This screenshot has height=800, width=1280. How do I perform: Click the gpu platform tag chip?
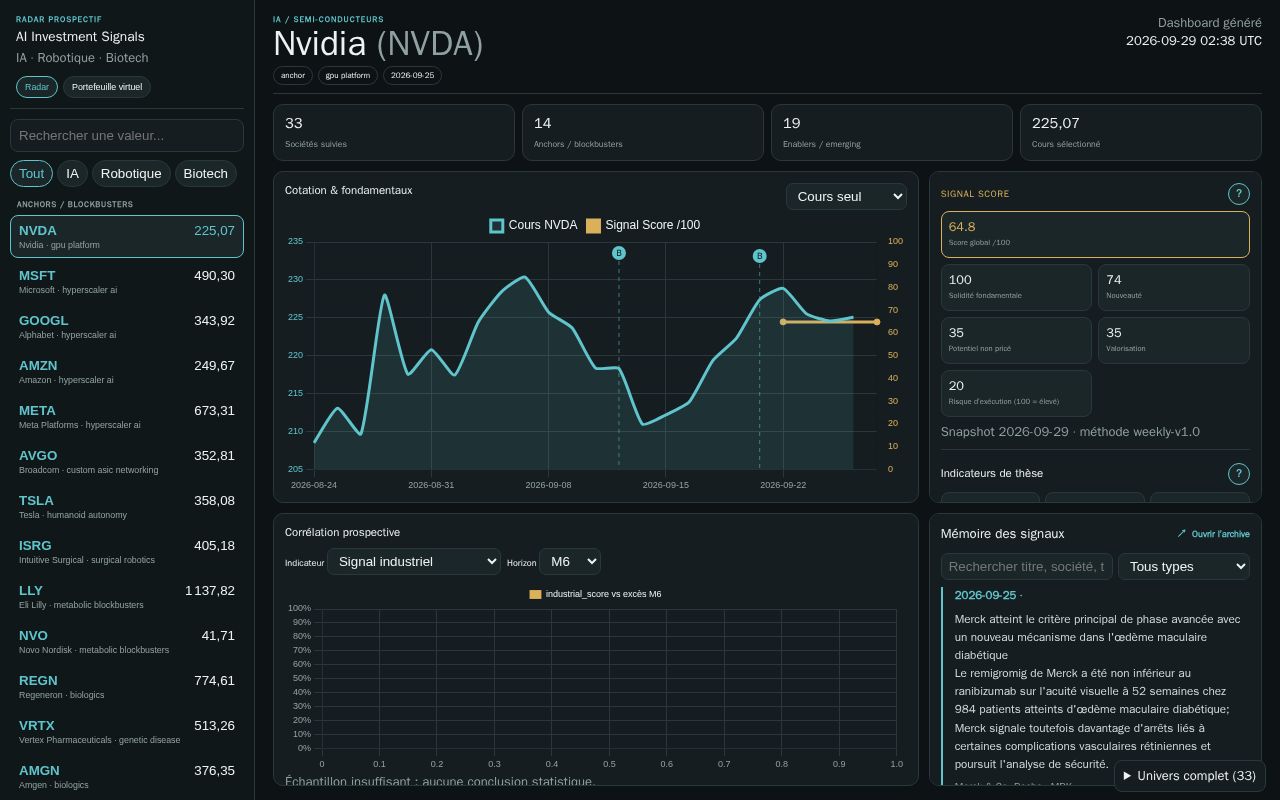(348, 75)
